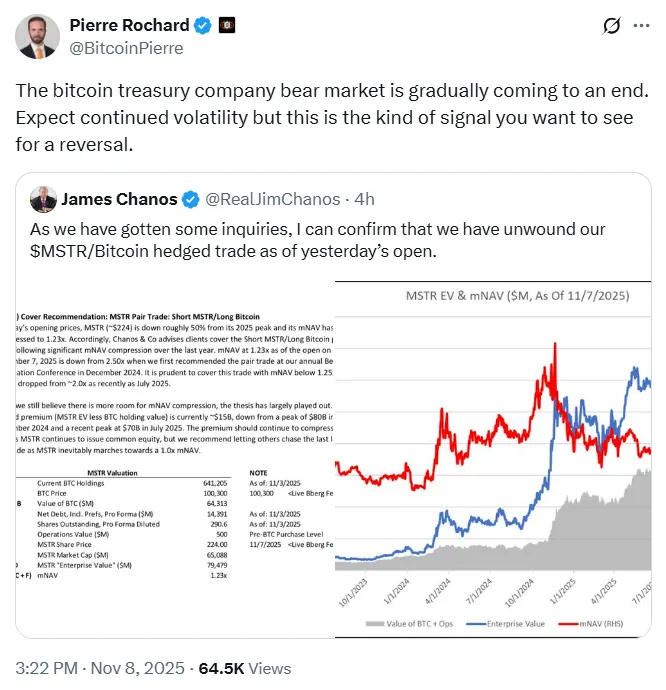Image resolution: width=666 pixels, height=690 pixels.
Task: Open the James Chanos name in quoted post
Action: point(119,200)
